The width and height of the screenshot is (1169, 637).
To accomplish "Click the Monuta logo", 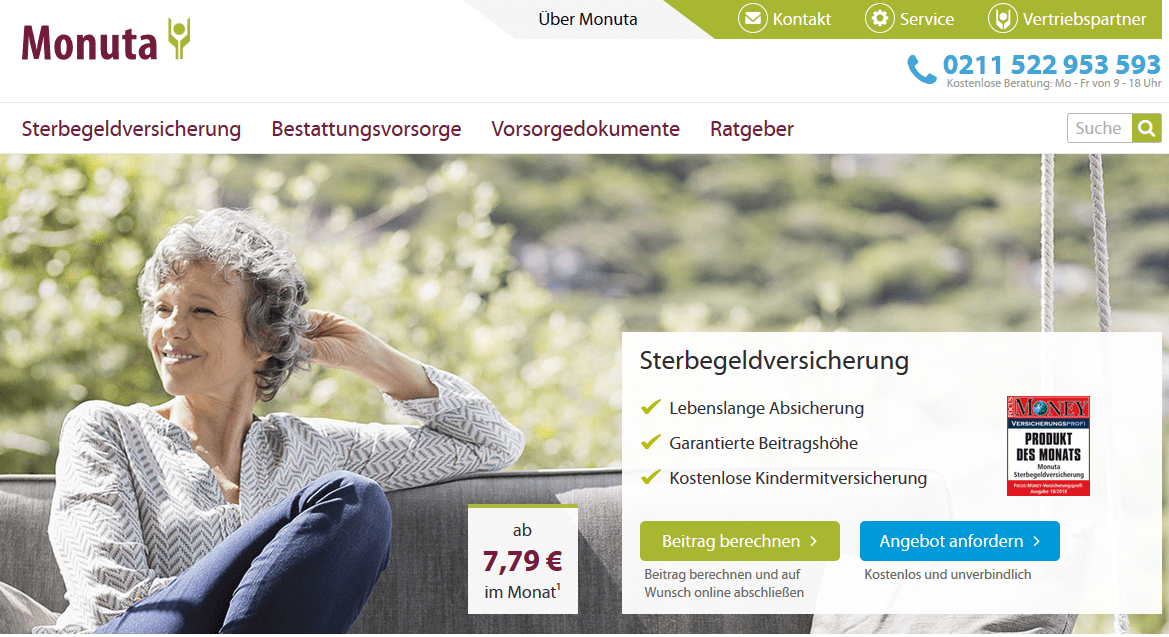I will pos(106,40).
